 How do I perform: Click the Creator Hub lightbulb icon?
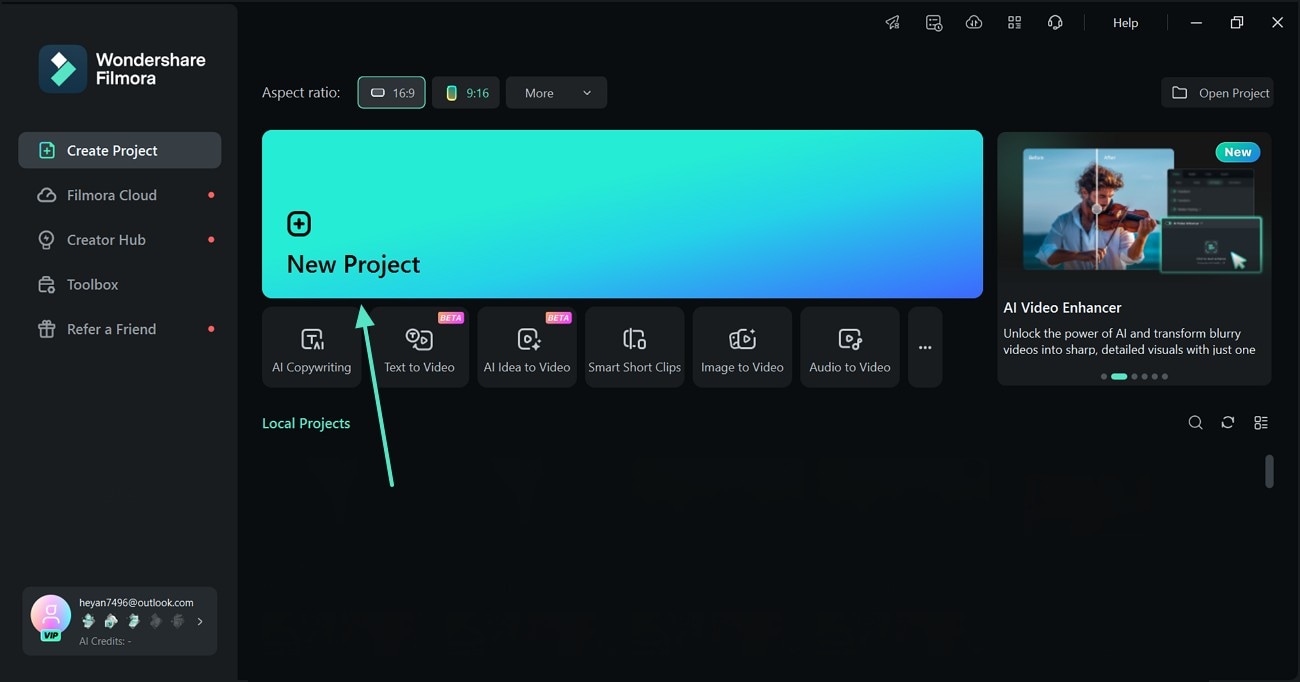tap(46, 240)
